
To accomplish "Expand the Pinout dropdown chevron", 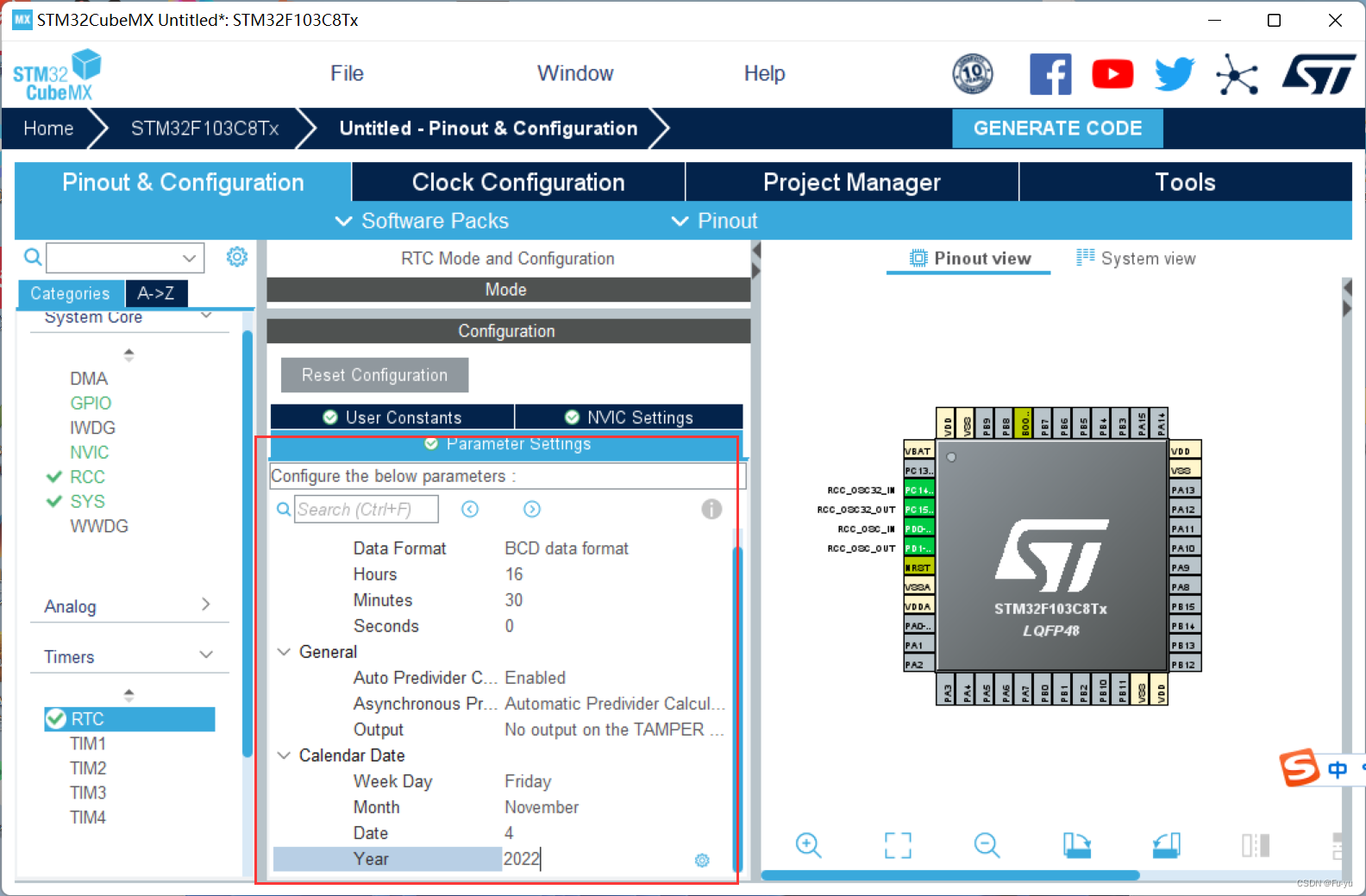I will click(x=680, y=221).
